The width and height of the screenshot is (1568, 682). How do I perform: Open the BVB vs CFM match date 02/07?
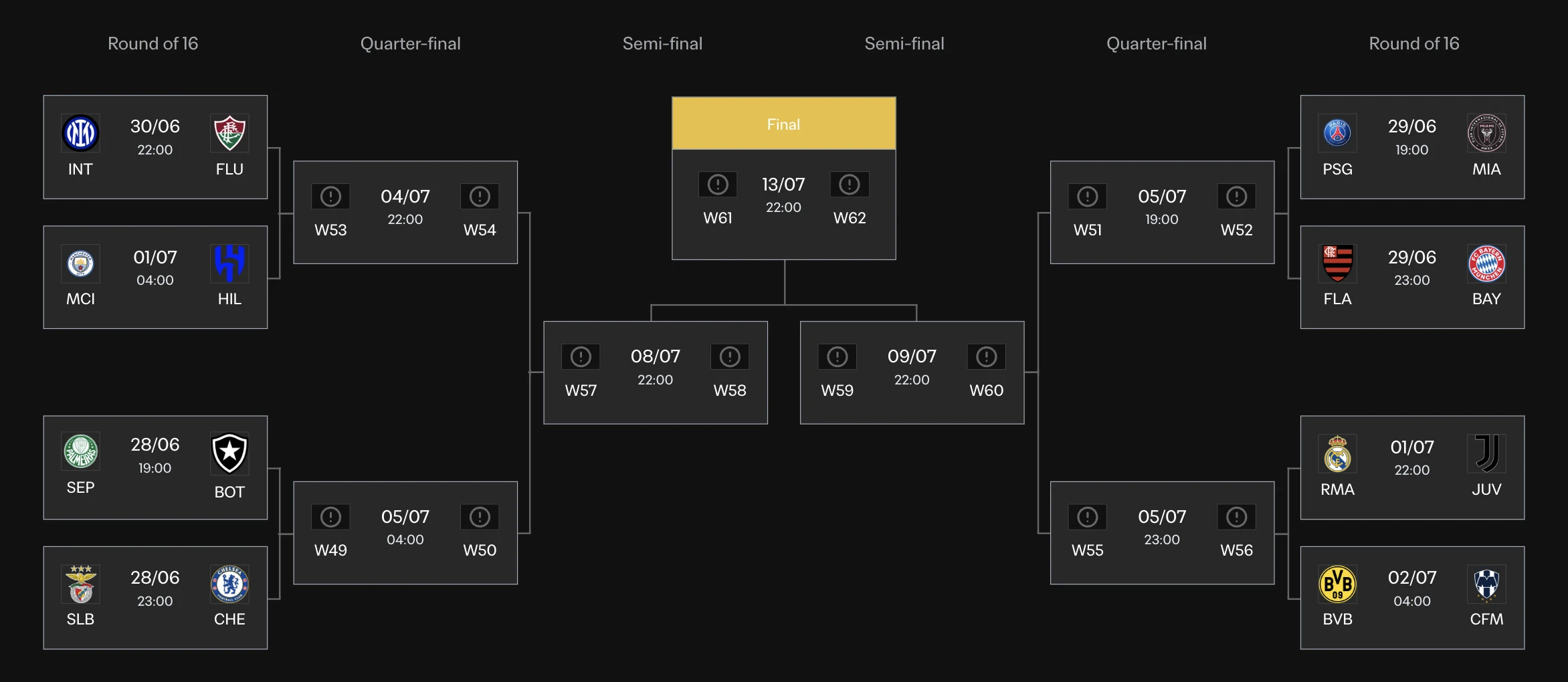1412,578
